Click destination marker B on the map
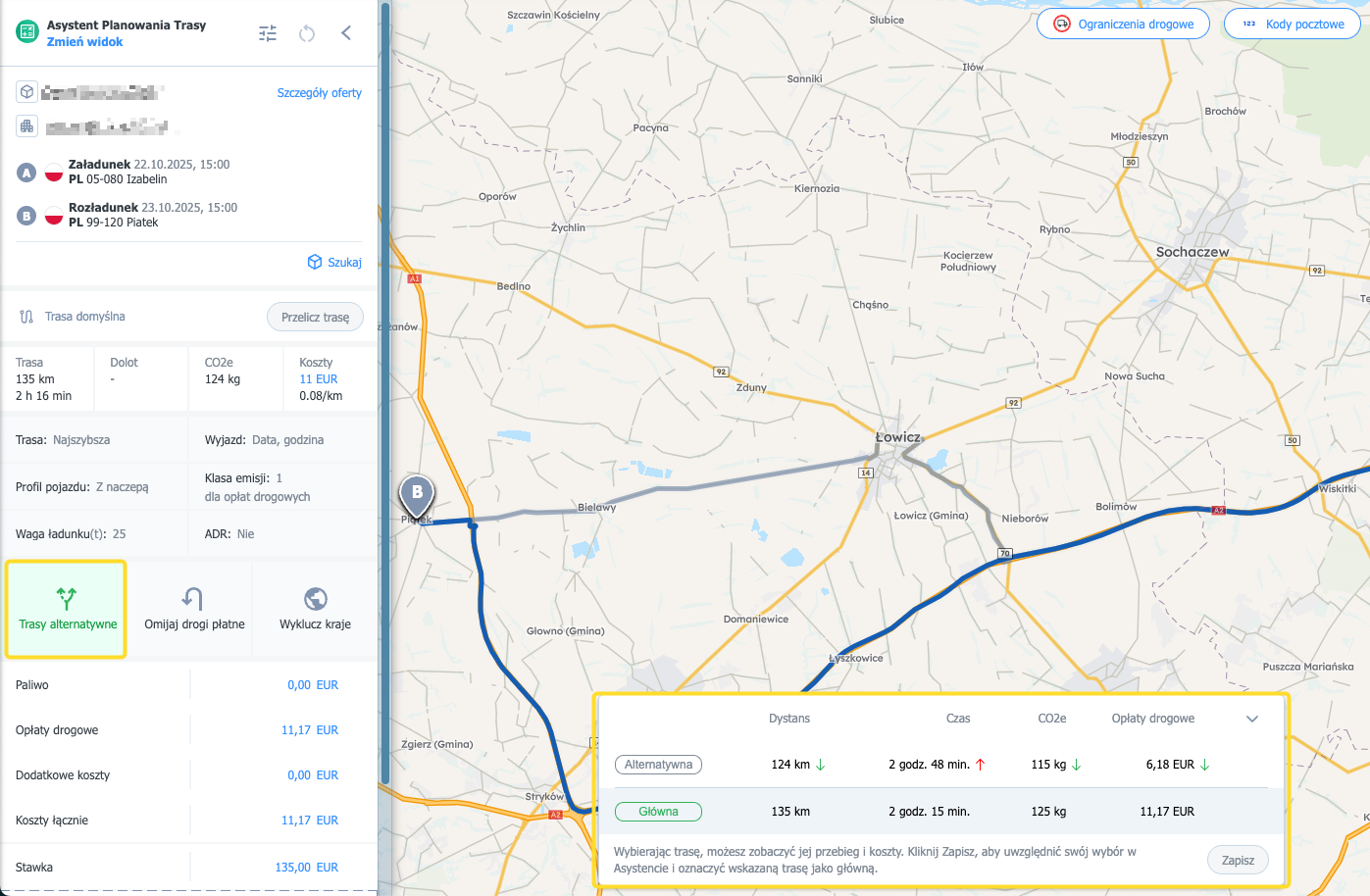 point(417,496)
